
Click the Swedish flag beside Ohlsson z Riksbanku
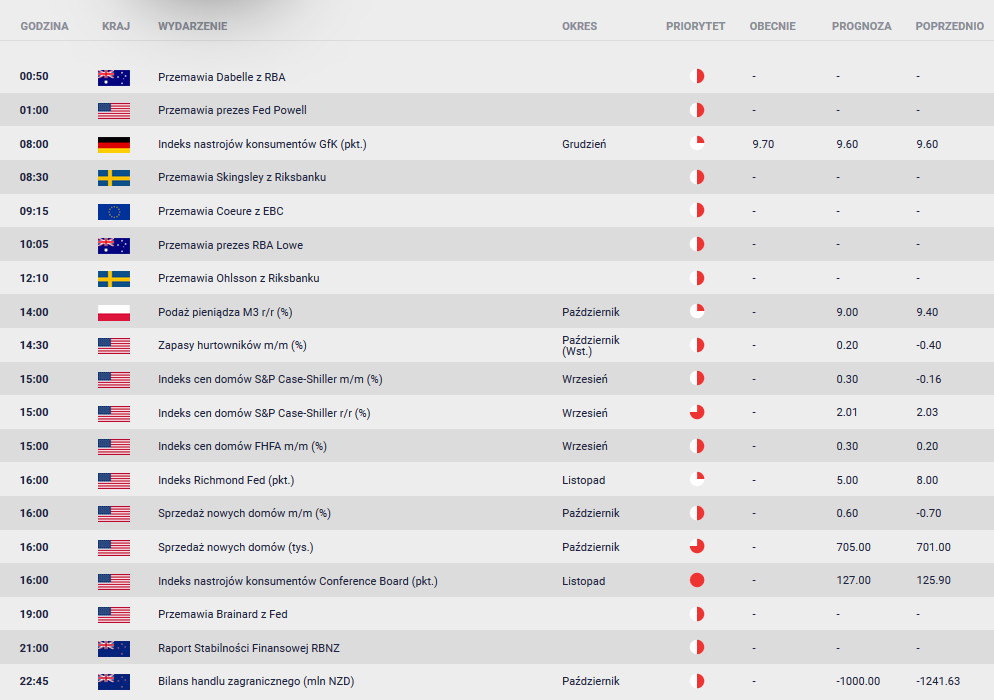point(113,279)
